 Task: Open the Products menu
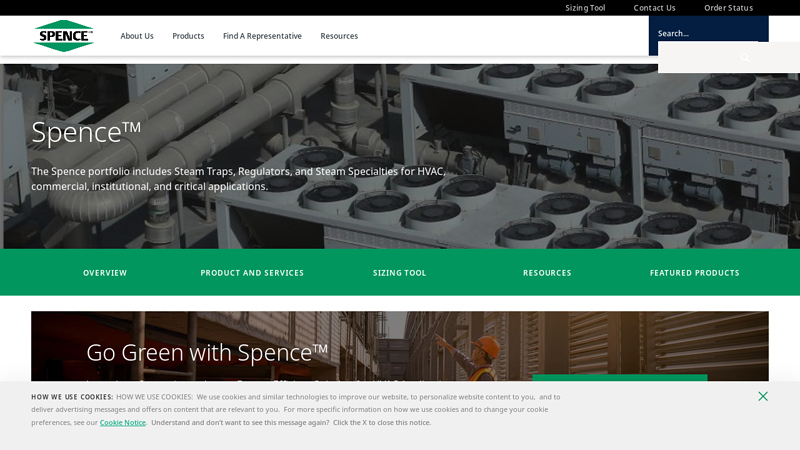pyautogui.click(x=188, y=36)
